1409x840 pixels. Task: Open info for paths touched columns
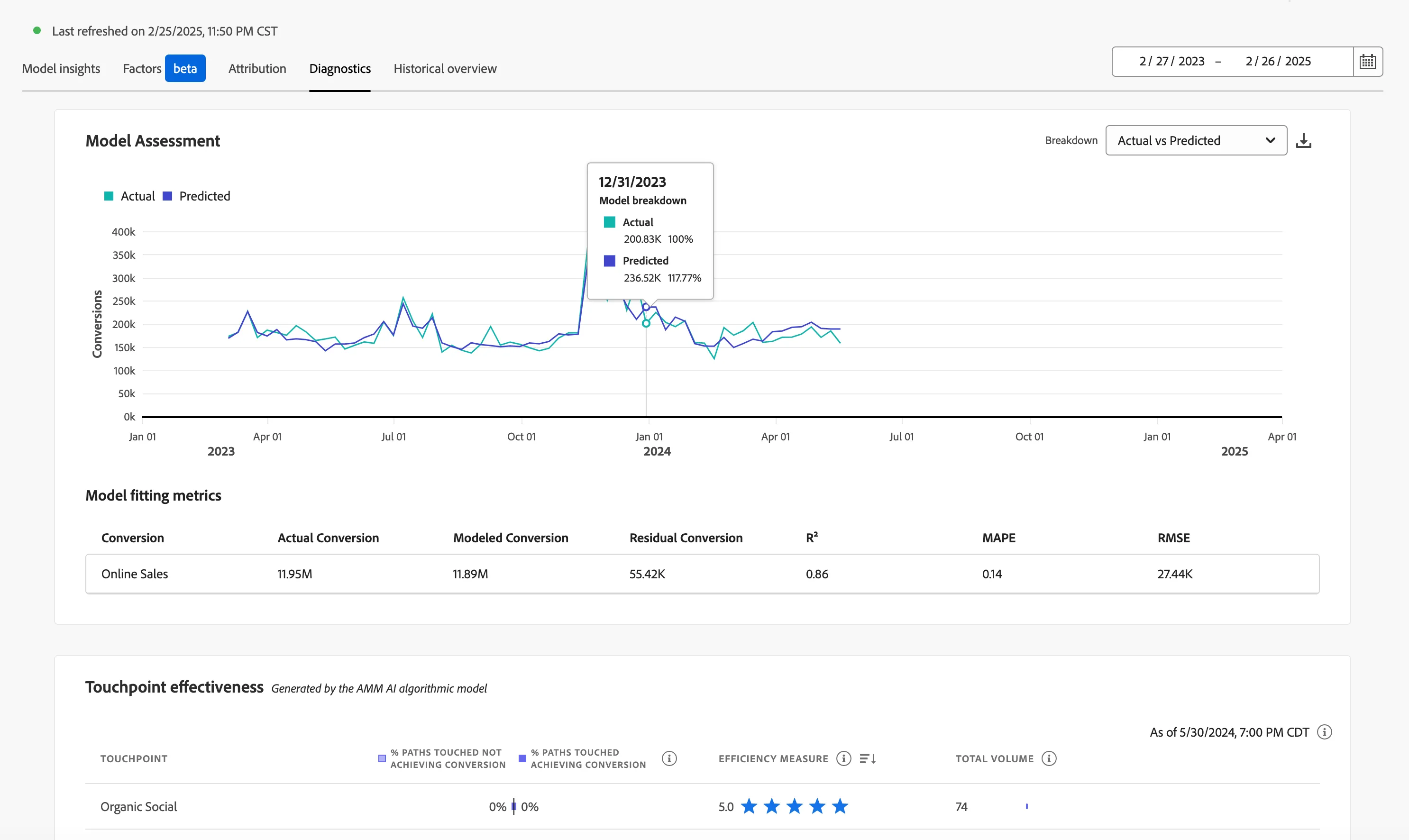(669, 758)
